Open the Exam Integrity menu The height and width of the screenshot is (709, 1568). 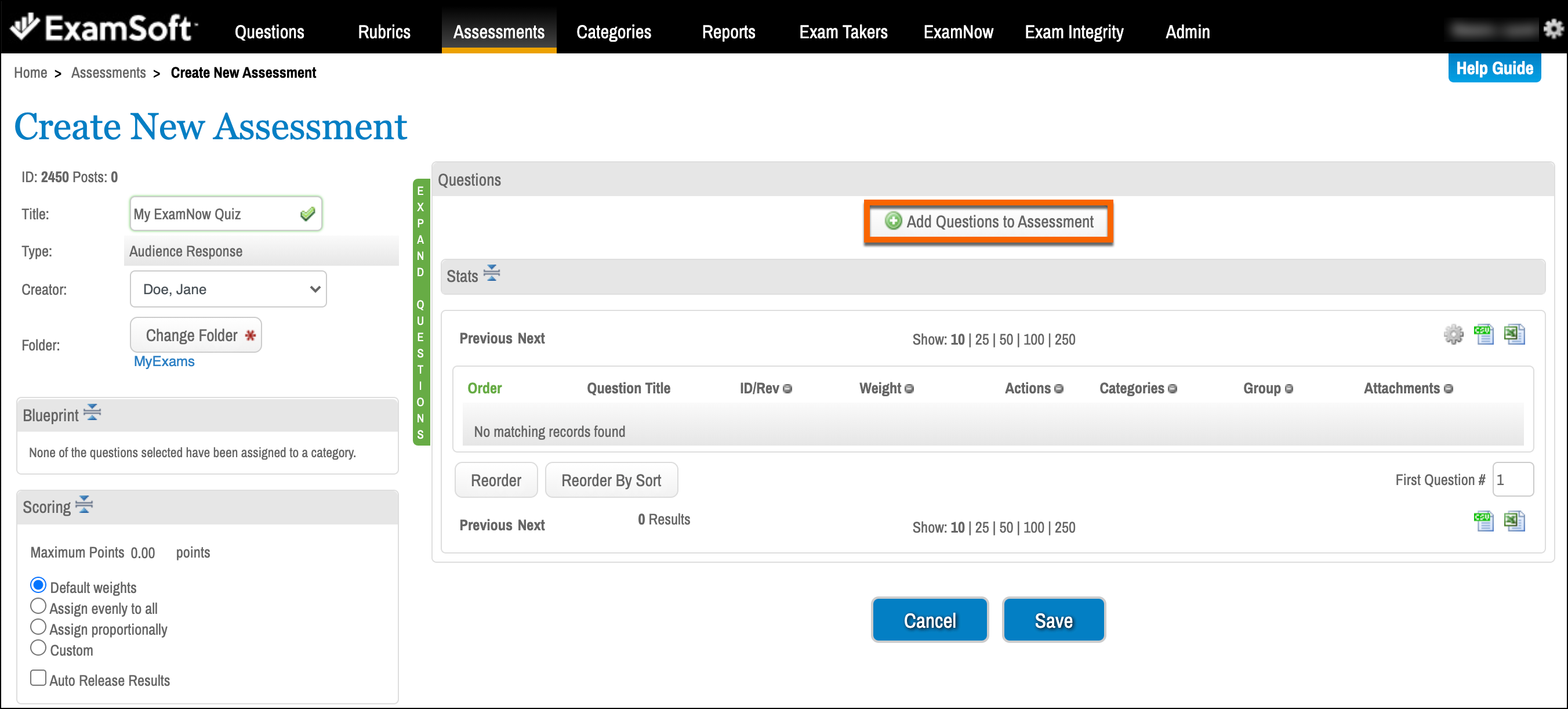pos(1074,32)
